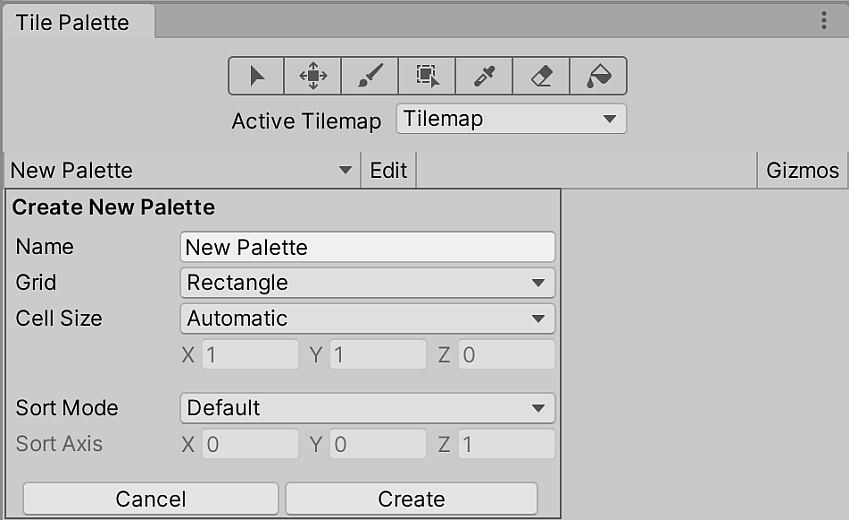Viewport: 849px width, 520px height.
Task: Activate the Flood Fill bucket tool
Action: [x=598, y=76]
